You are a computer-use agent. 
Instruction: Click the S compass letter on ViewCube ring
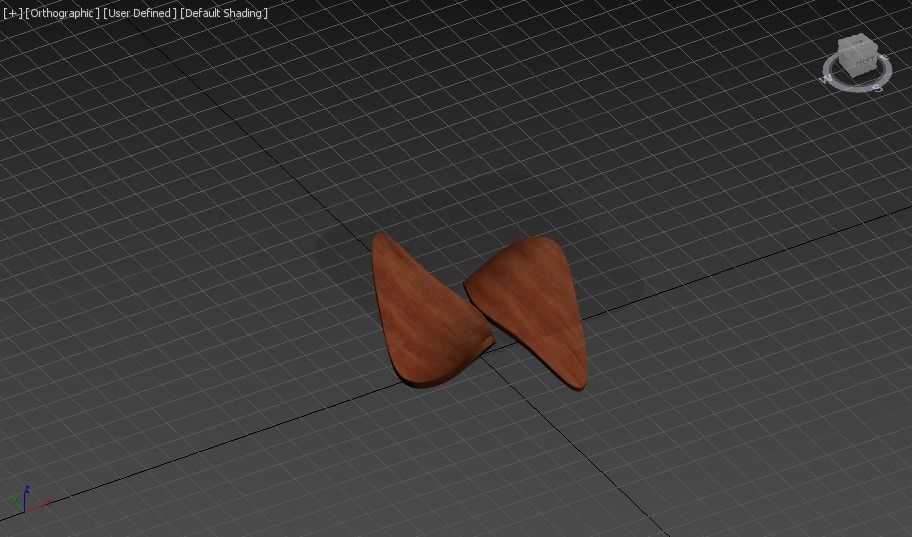click(x=878, y=88)
